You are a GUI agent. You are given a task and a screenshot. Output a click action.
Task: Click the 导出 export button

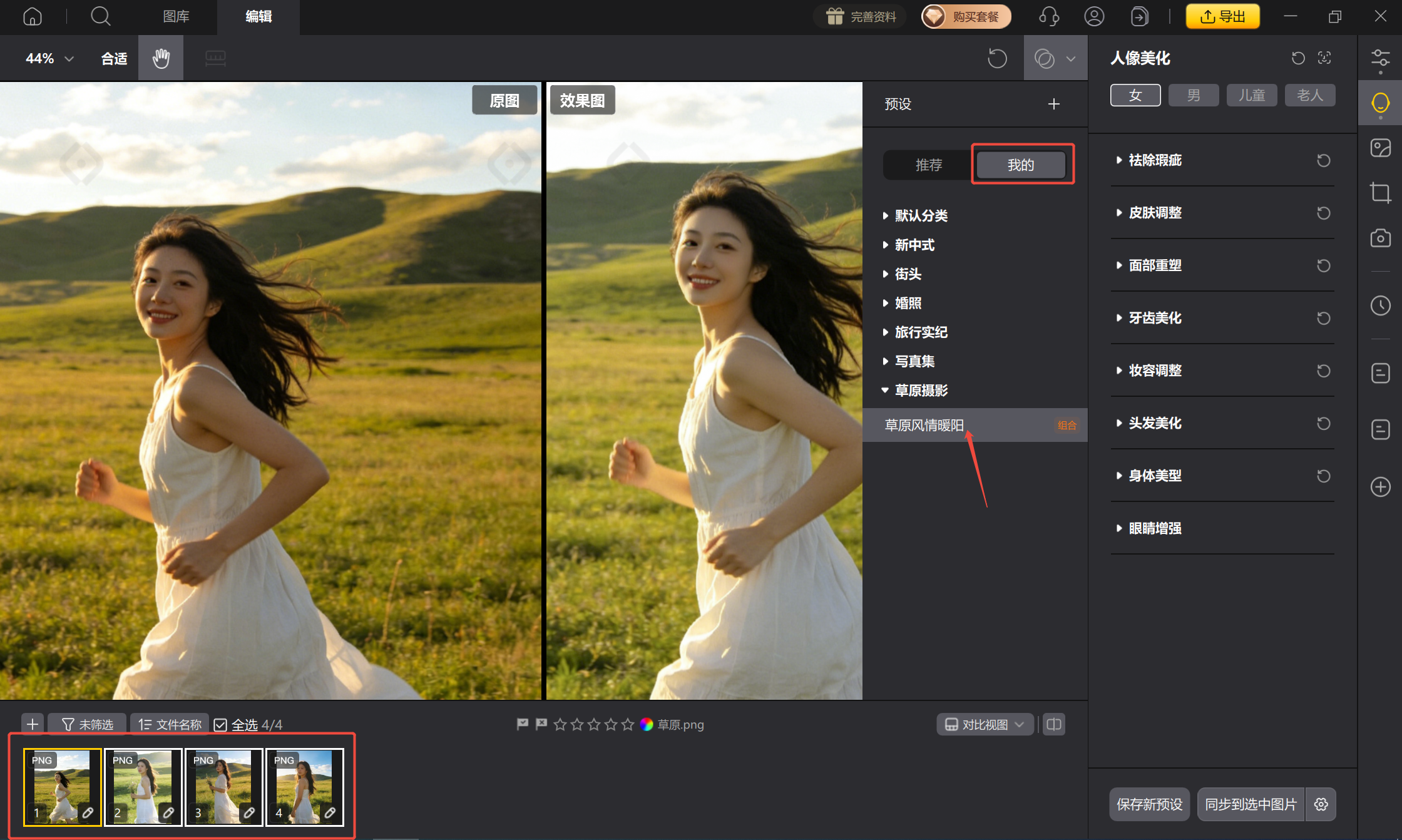tap(1222, 16)
